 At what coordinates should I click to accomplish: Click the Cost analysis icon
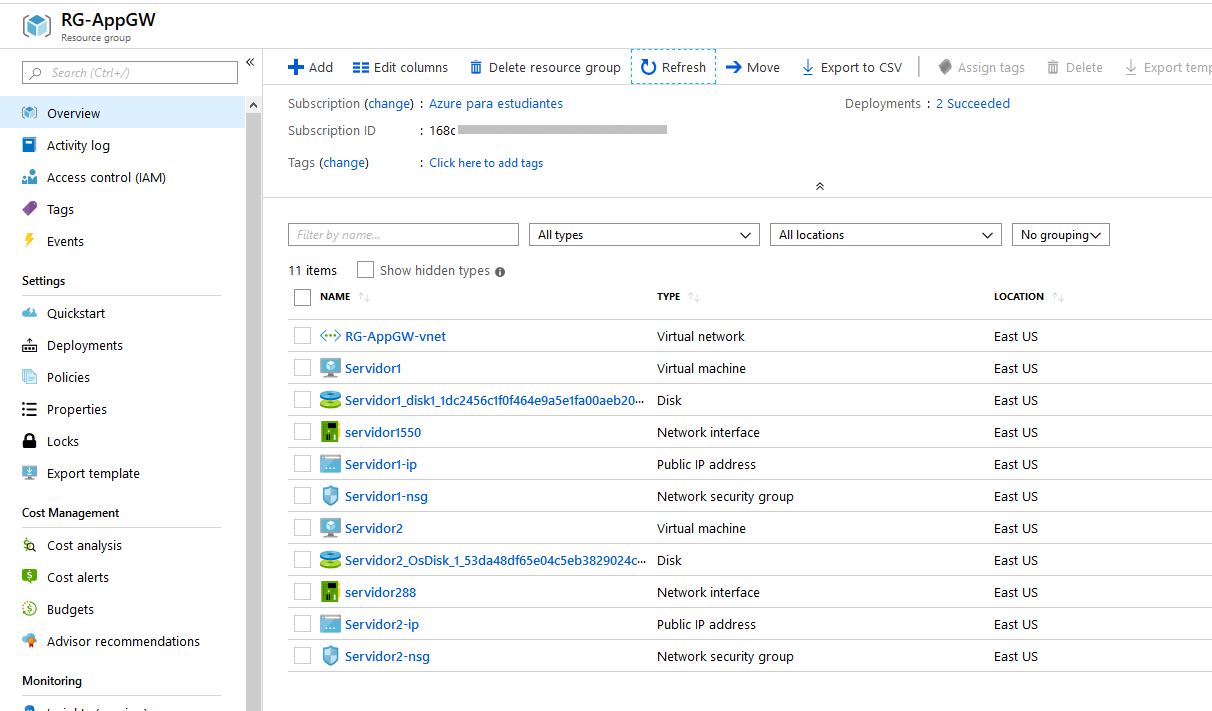30,545
